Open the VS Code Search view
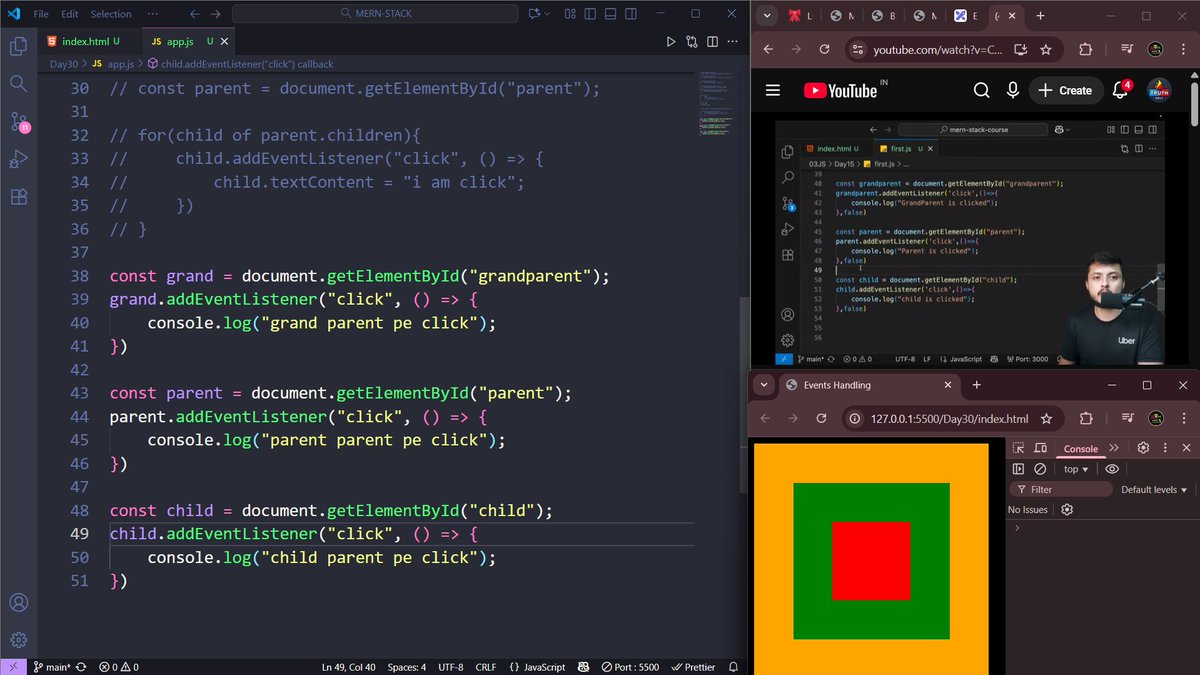The height and width of the screenshot is (675, 1200). click(18, 84)
